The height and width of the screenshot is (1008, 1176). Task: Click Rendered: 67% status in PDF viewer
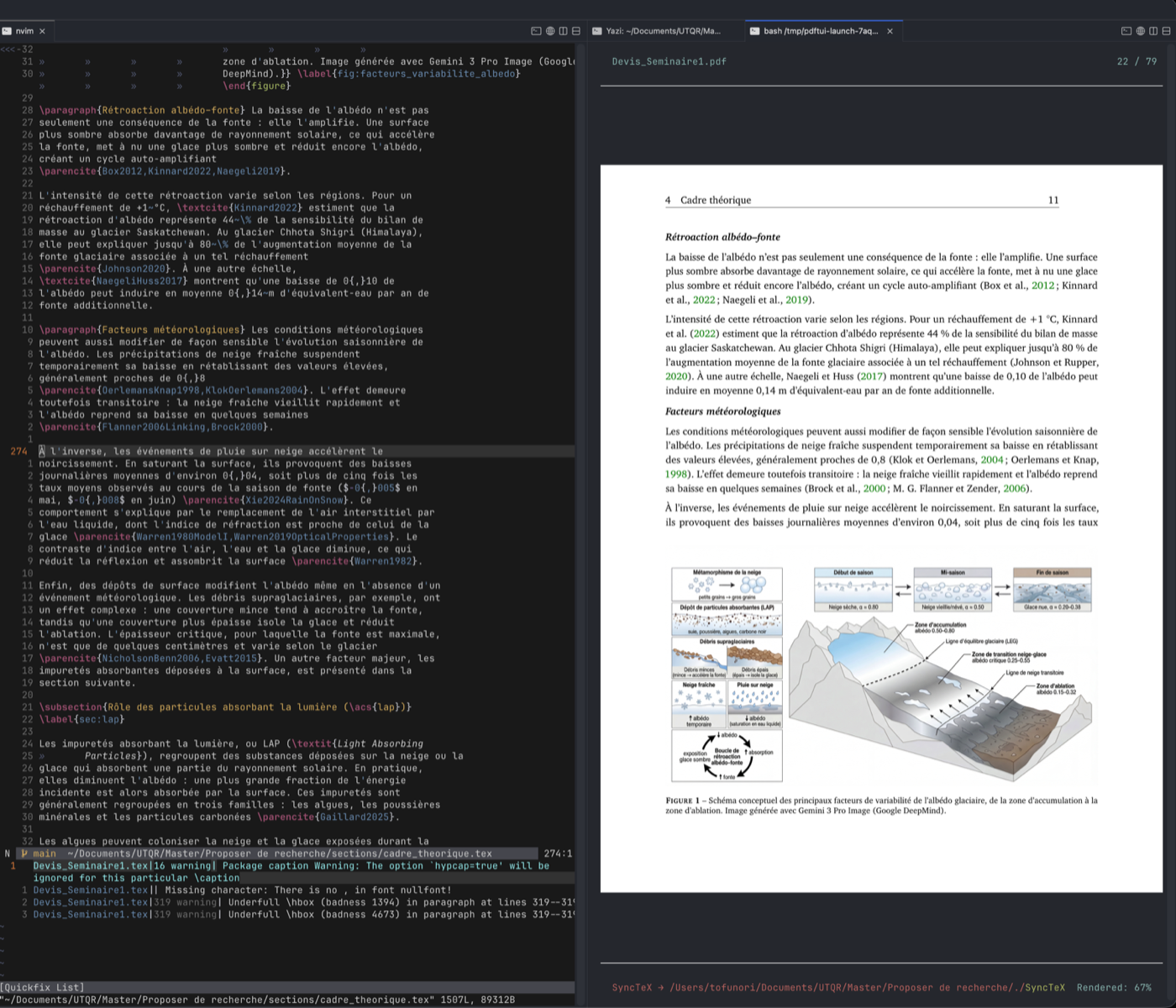click(x=1114, y=987)
